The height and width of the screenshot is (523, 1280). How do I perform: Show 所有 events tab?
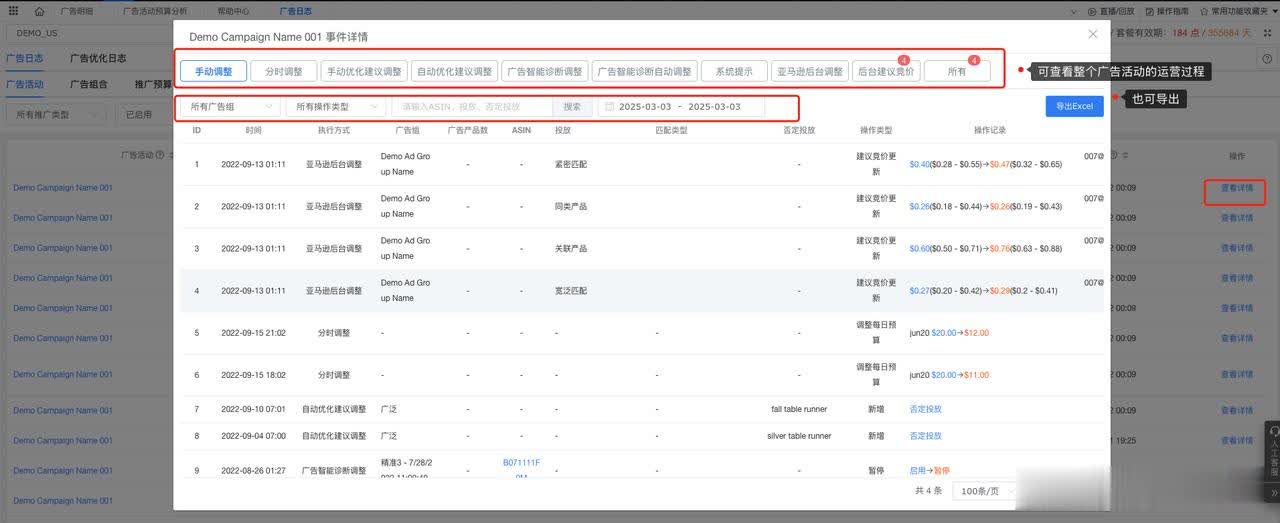[957, 71]
